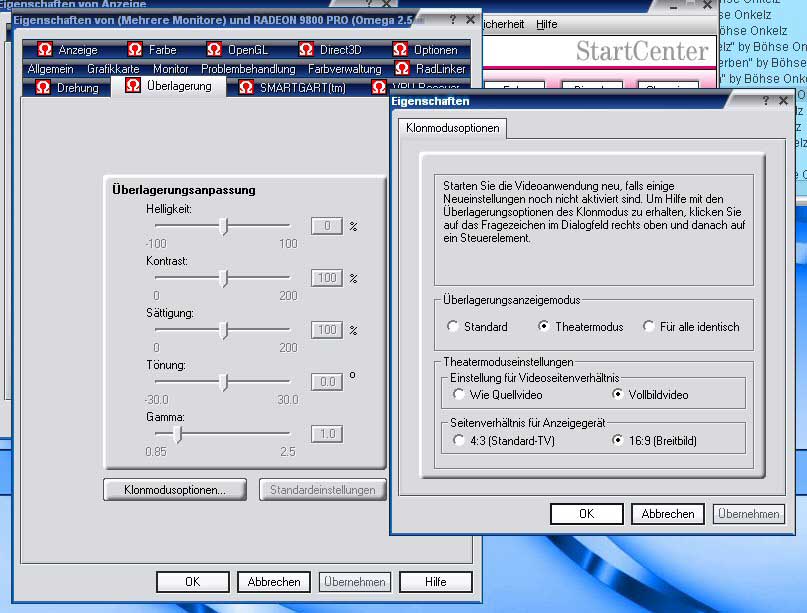
Task: Open the OpenGL tab
Action: [238, 50]
